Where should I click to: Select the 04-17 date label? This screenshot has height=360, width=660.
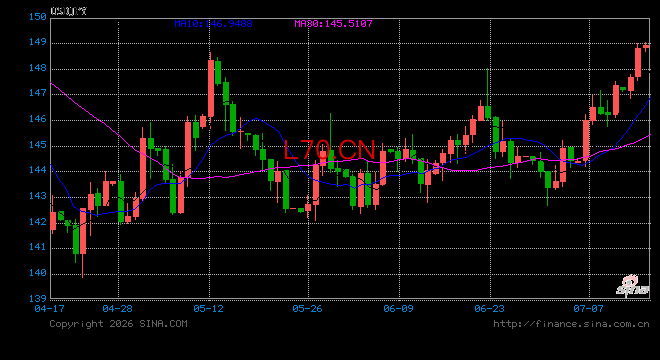[x=50, y=309]
